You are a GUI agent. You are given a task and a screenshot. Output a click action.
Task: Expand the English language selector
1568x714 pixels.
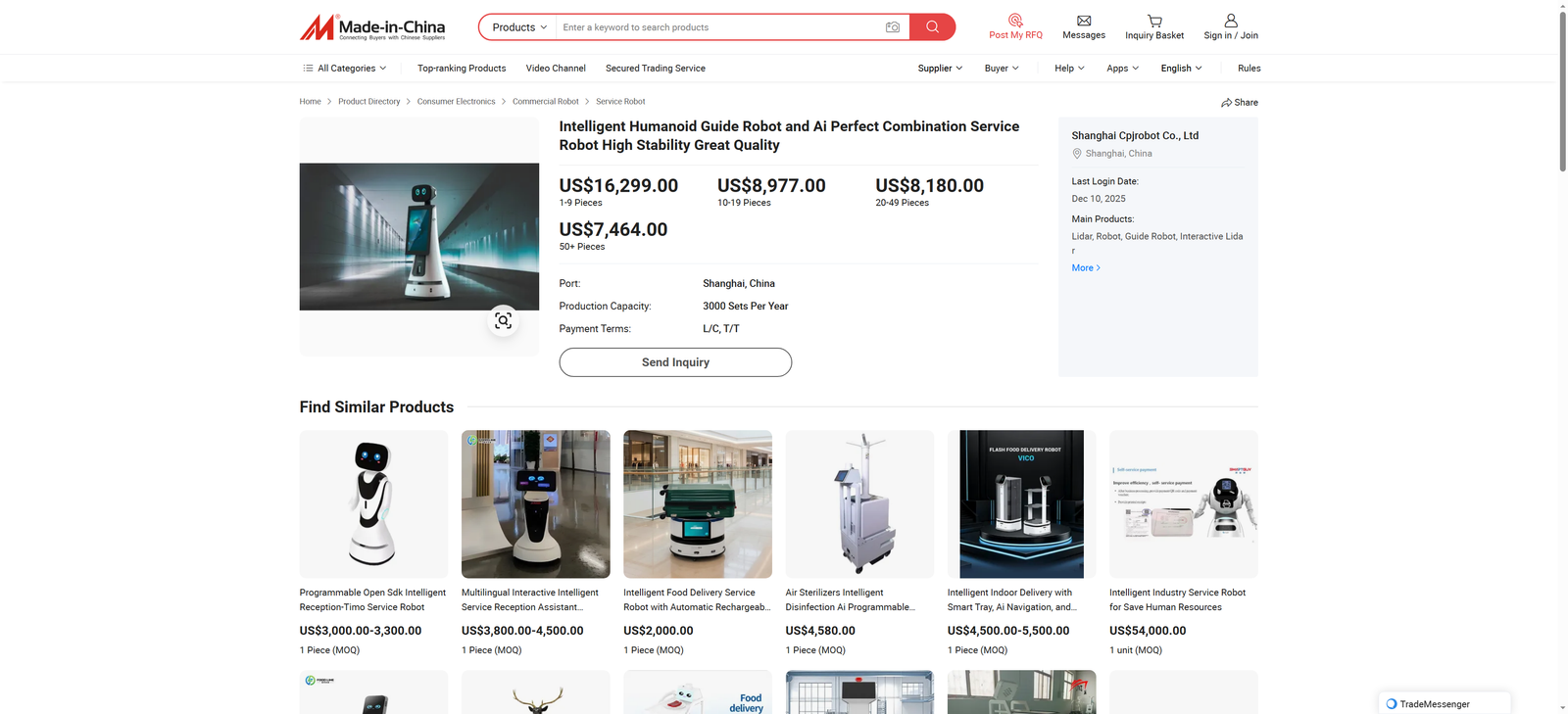1181,69
